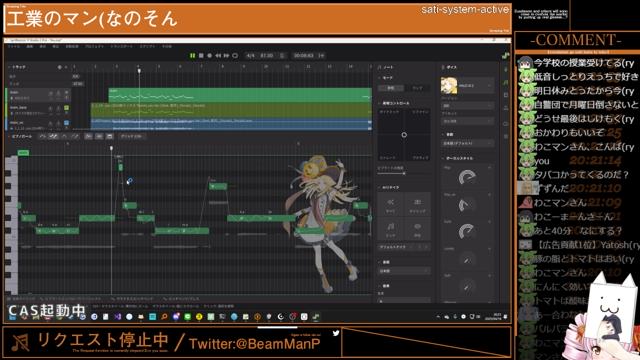Open the voice language dropdown 日本語(デフォルト)
Screen dimensions: 640x360
tap(468, 144)
